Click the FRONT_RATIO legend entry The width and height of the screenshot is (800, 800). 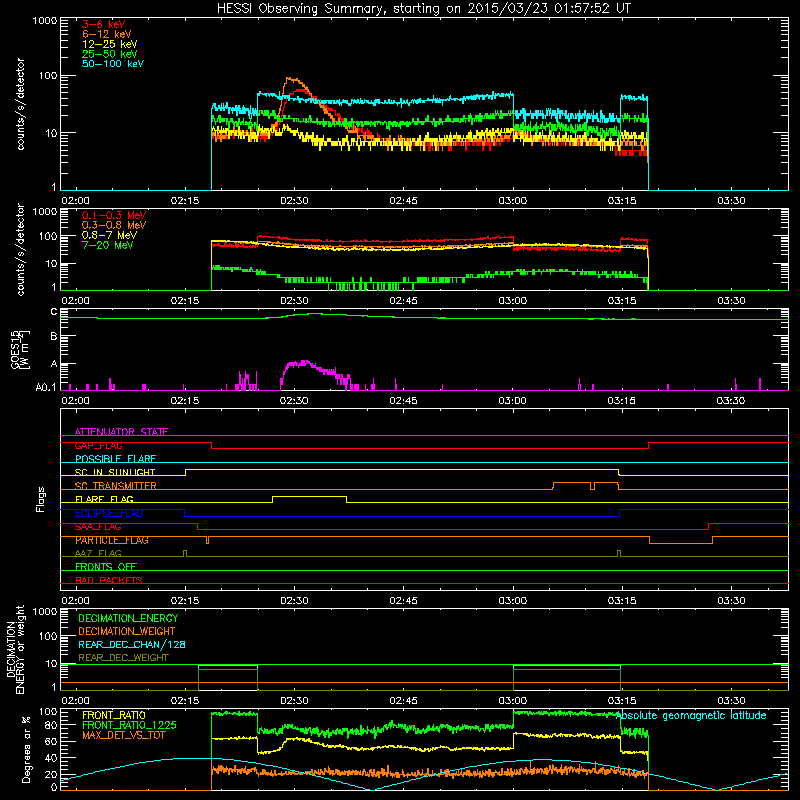[114, 715]
